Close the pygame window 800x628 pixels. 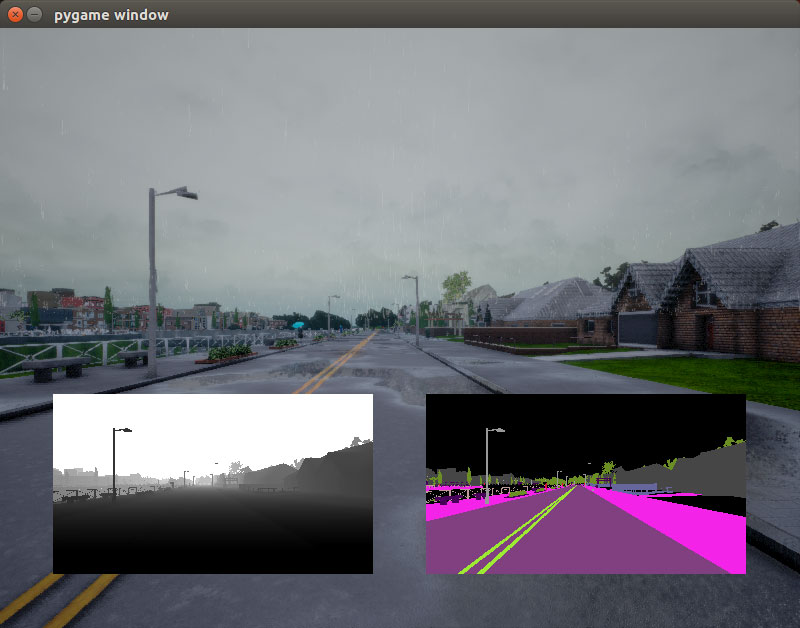click(15, 14)
